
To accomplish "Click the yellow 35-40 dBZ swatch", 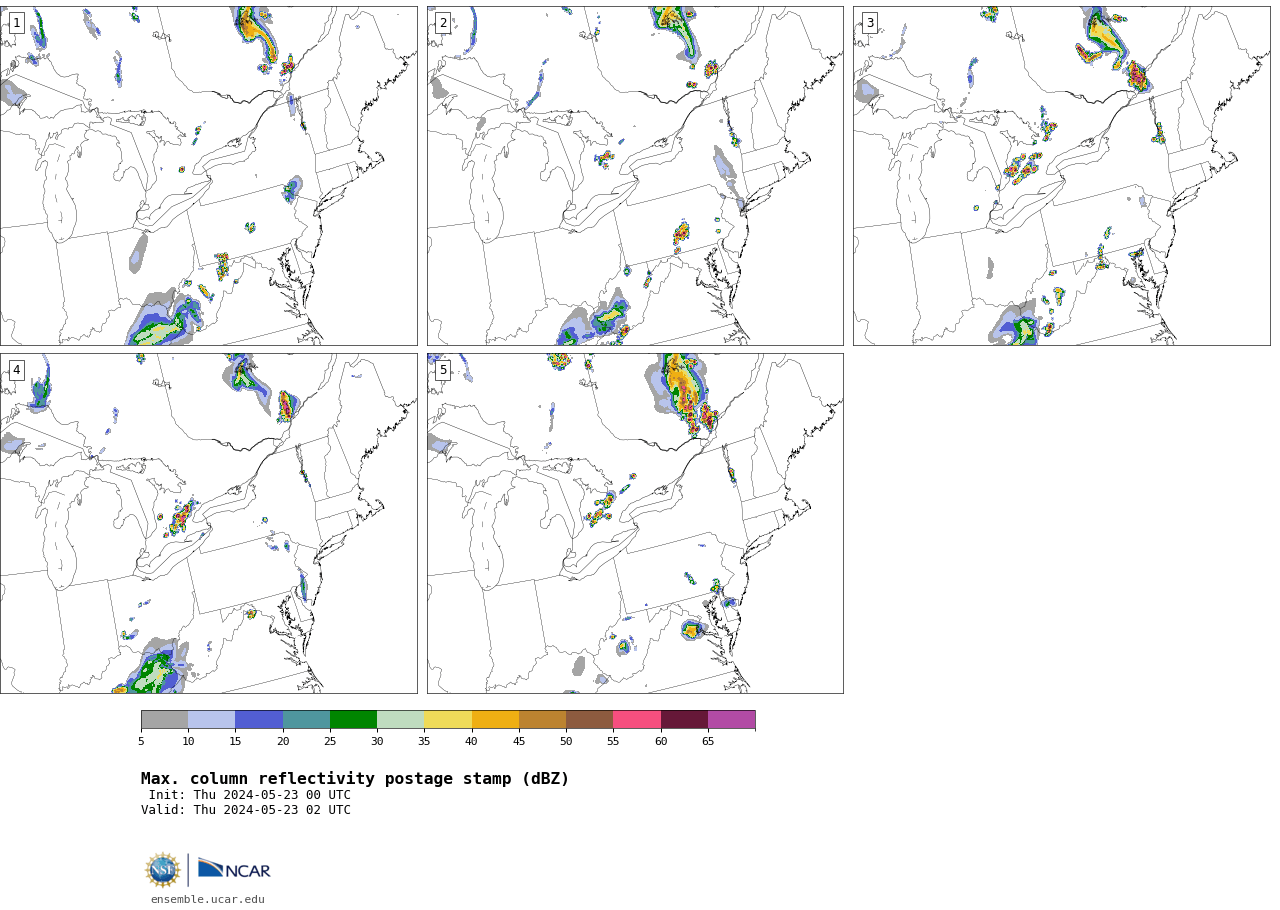I will coord(448,720).
